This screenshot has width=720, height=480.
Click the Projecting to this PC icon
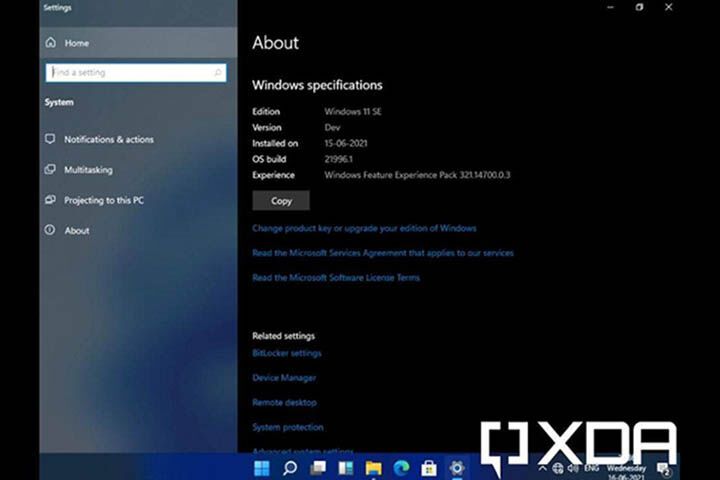click(x=50, y=200)
